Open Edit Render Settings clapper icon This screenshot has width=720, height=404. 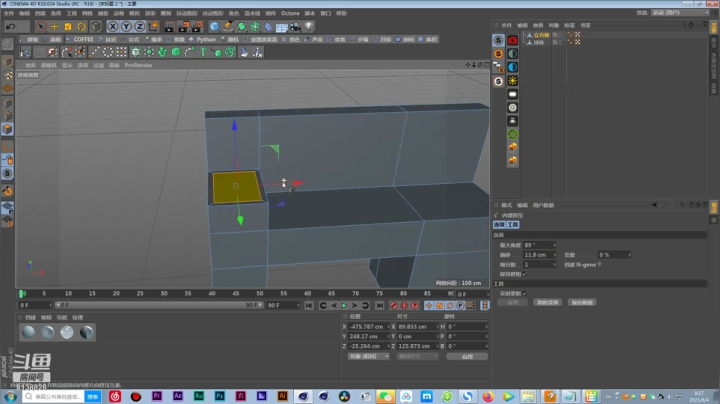(x=197, y=27)
